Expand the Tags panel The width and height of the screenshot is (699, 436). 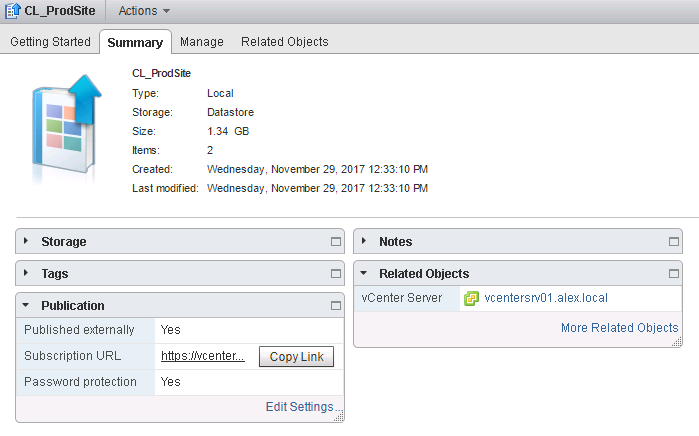coord(27,274)
